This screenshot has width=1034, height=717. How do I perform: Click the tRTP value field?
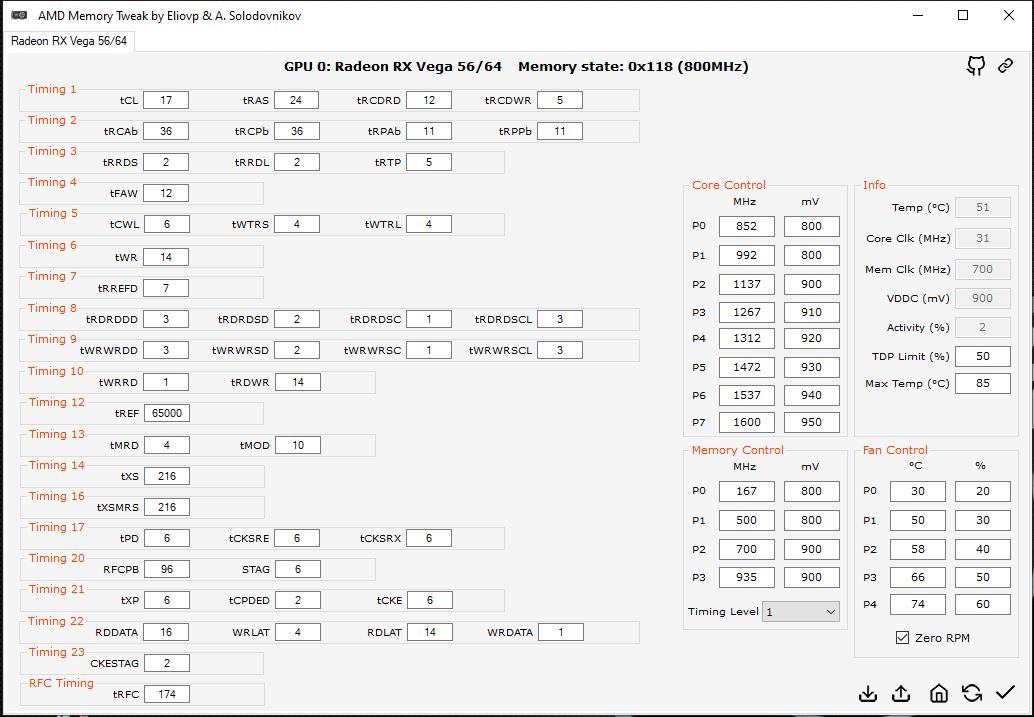pos(429,162)
